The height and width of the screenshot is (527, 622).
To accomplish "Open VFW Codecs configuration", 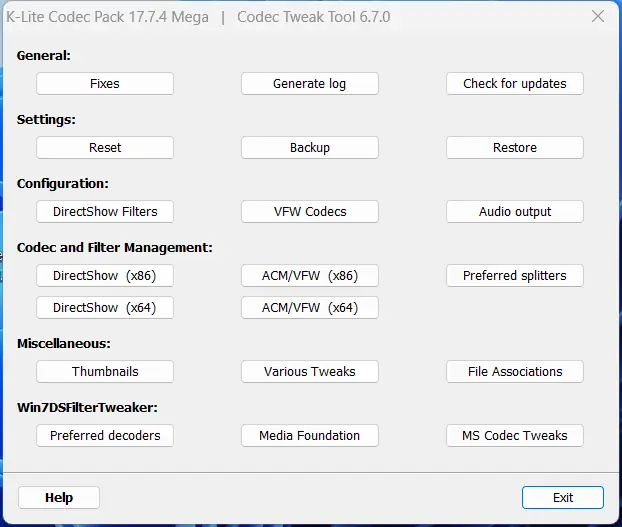I will coord(310,212).
